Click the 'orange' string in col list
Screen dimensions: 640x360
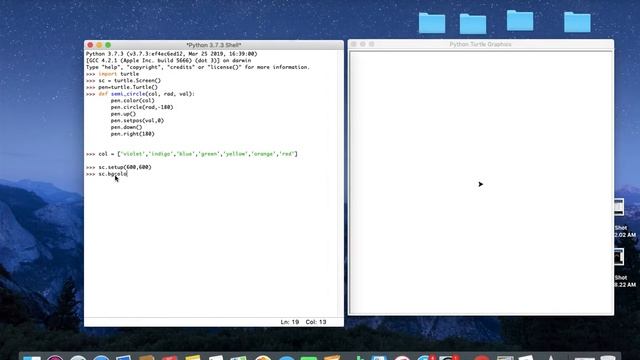pyautogui.click(x=264, y=154)
